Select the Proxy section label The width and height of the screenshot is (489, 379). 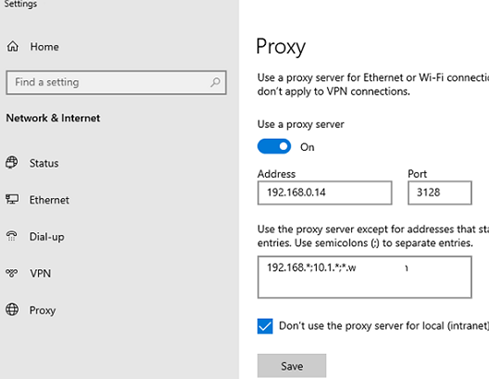43,310
